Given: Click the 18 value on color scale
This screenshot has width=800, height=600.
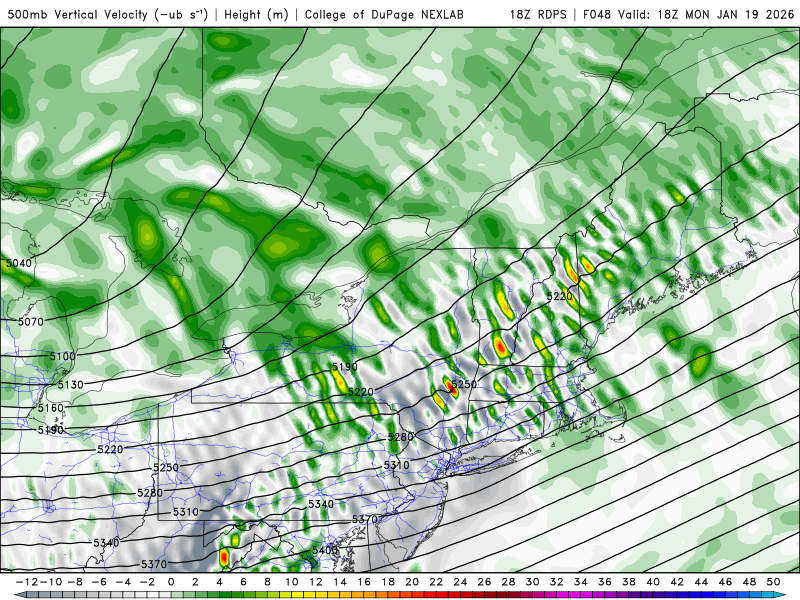Looking at the screenshot, I should [x=388, y=582].
